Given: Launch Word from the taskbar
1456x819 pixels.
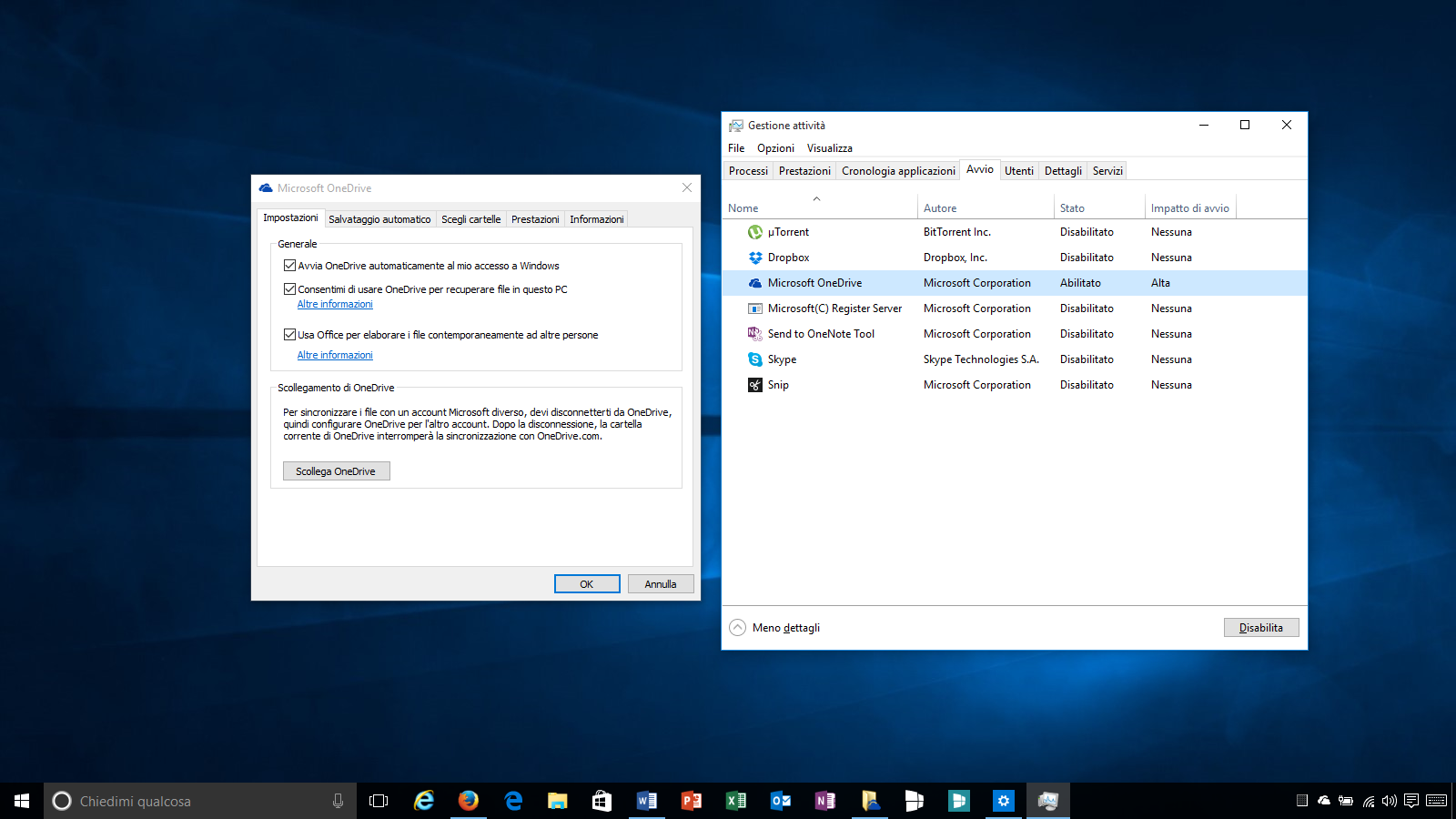Looking at the screenshot, I should coord(647,801).
